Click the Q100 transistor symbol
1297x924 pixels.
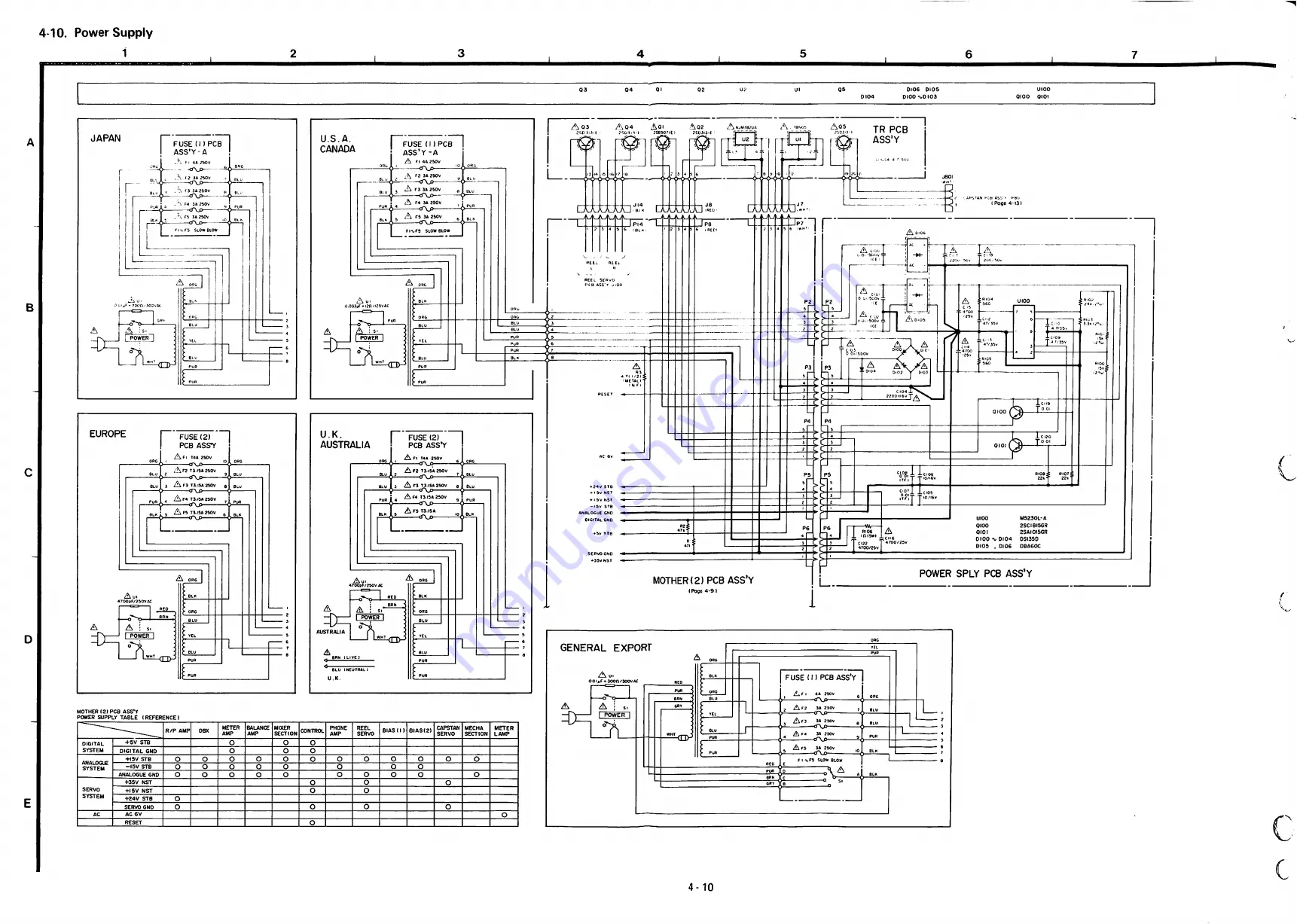[1016, 412]
